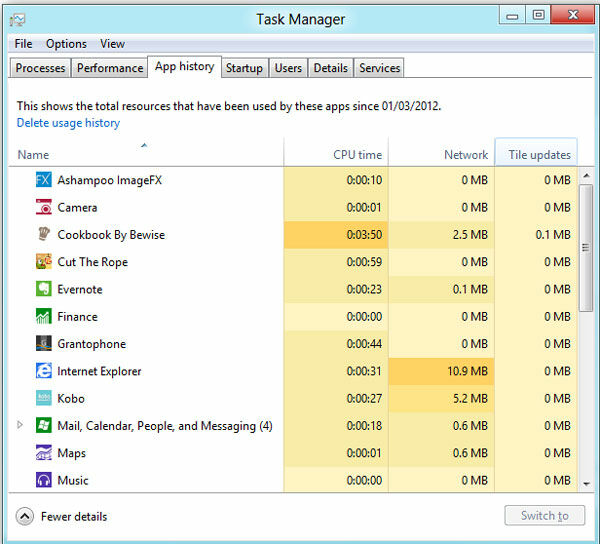
Task: Switch to the Services tab
Action: point(379,68)
